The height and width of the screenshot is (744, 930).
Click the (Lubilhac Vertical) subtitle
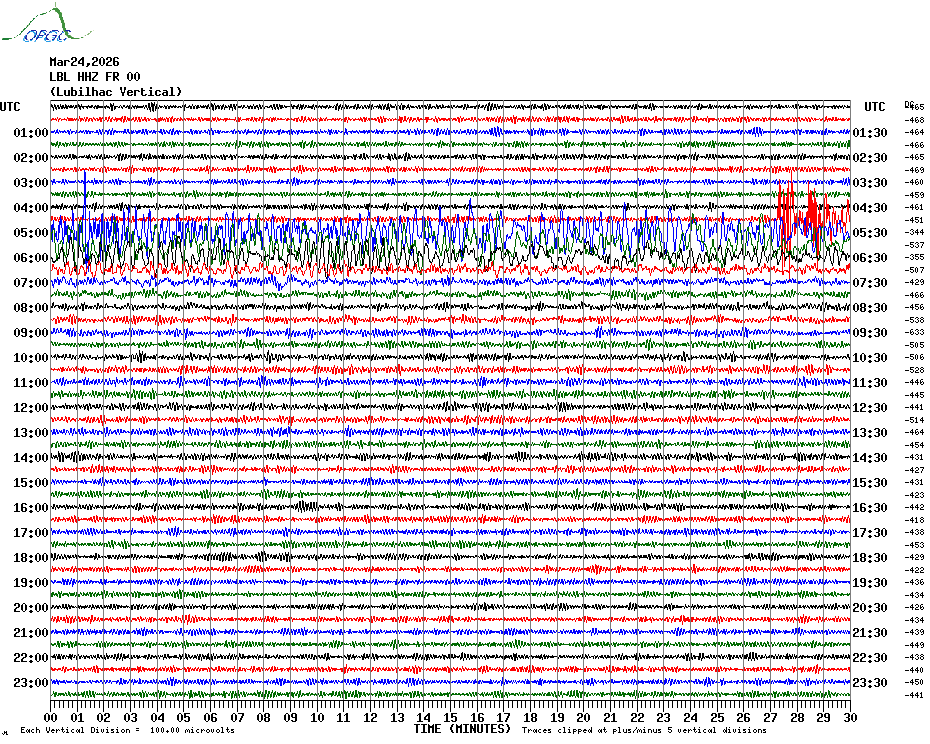coord(116,92)
